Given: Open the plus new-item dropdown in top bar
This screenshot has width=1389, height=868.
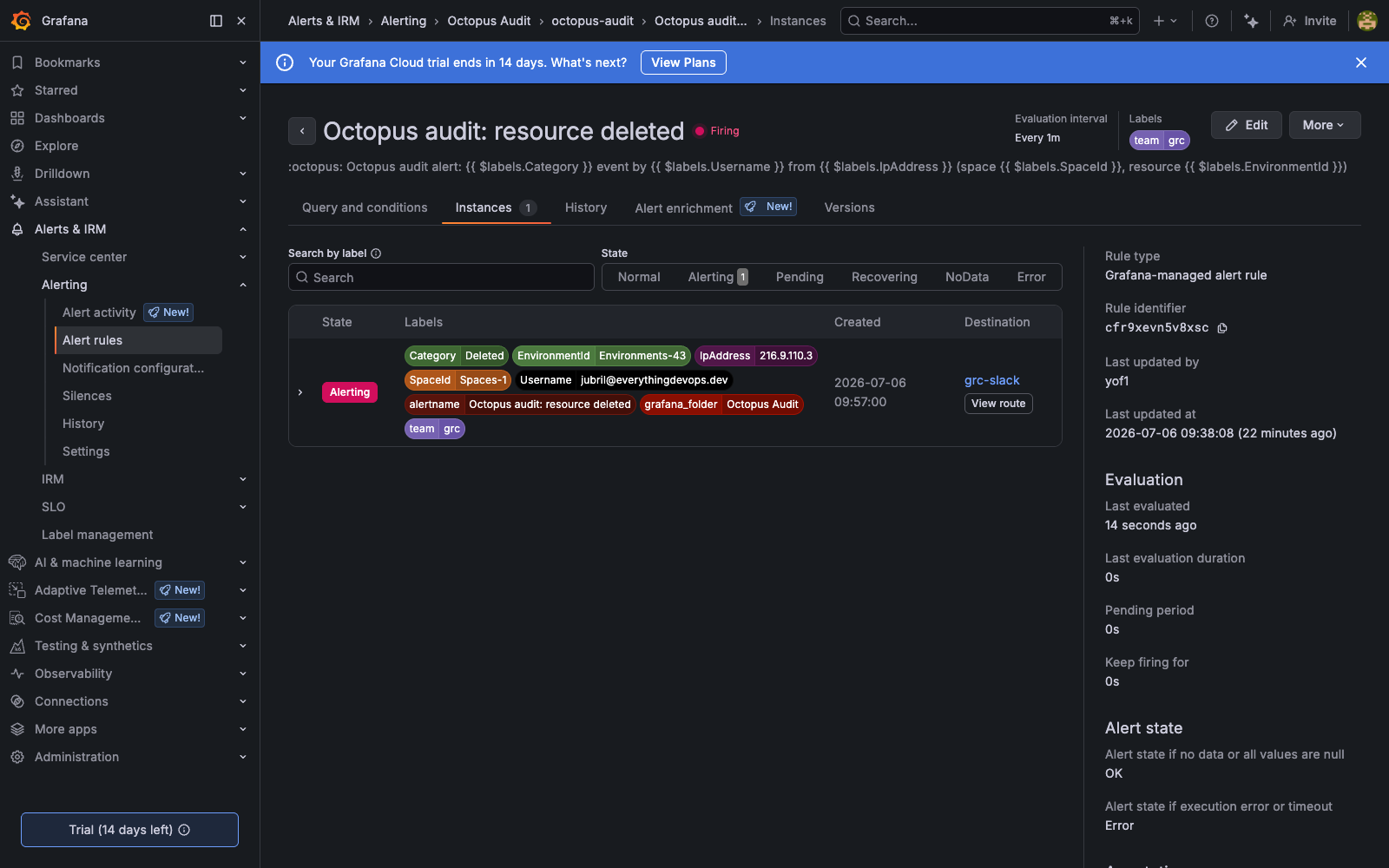Looking at the screenshot, I should tap(1165, 21).
